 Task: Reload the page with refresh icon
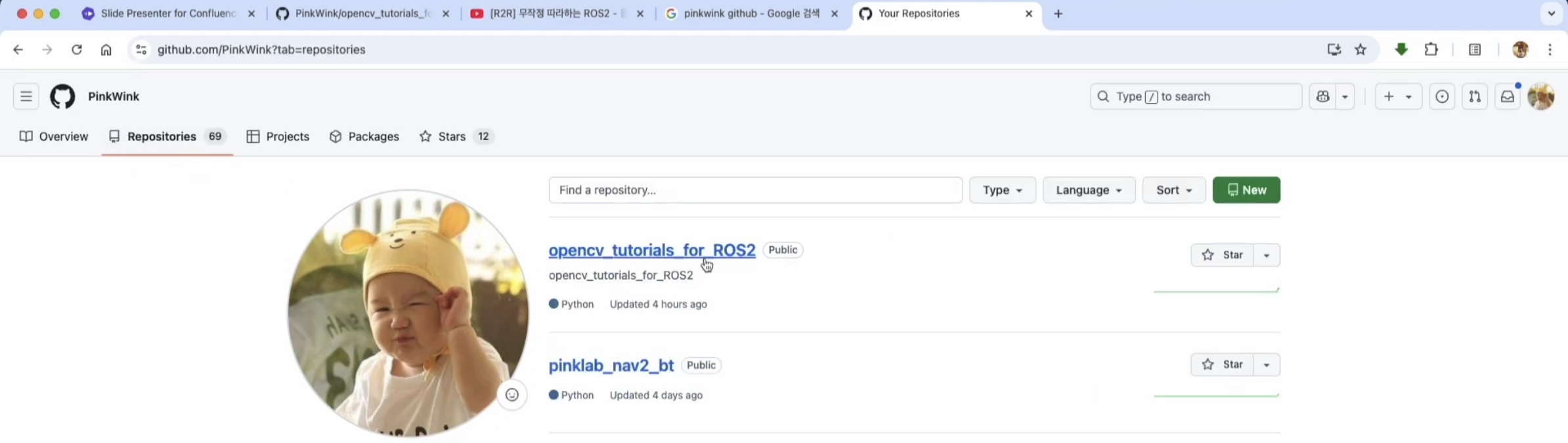point(77,50)
